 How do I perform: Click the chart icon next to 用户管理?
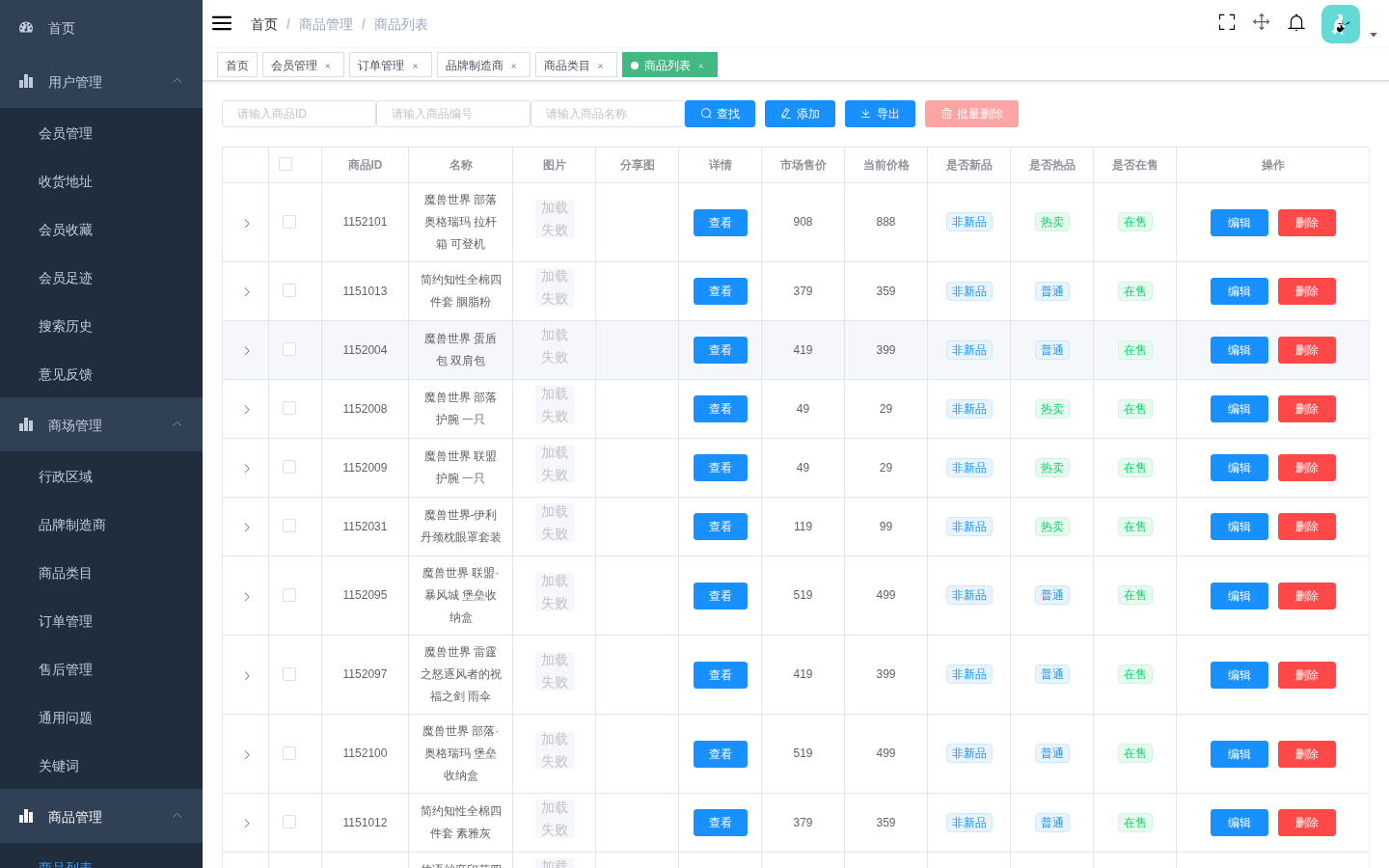pyautogui.click(x=26, y=81)
